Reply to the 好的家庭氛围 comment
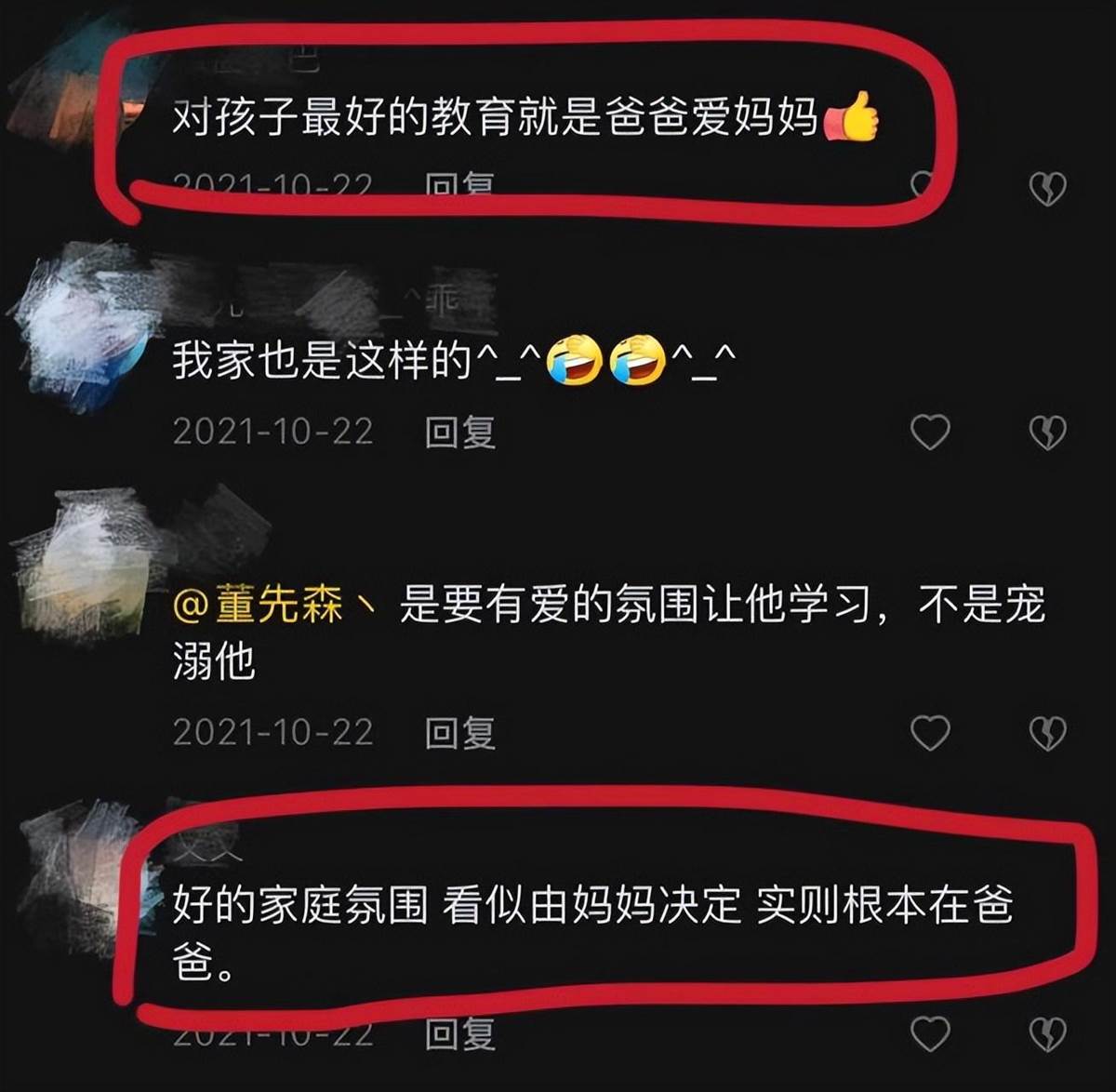1116x1092 pixels. (460, 1034)
